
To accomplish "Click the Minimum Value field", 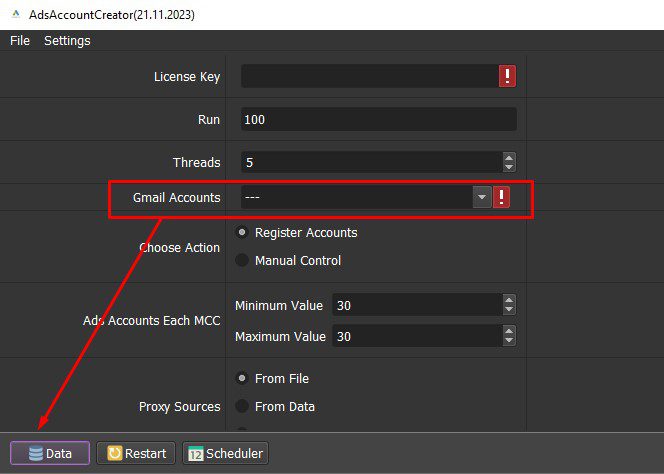I will (418, 305).
